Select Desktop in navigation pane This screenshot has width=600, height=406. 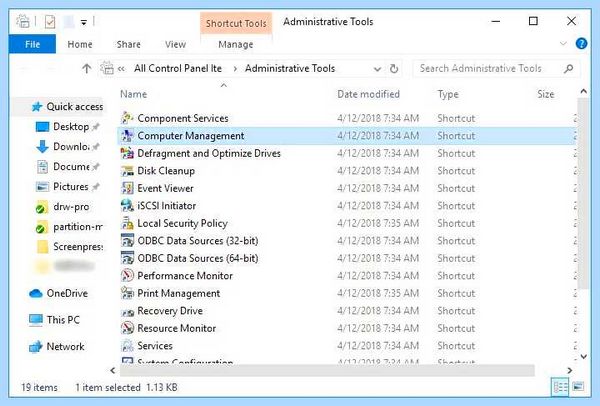[71, 126]
